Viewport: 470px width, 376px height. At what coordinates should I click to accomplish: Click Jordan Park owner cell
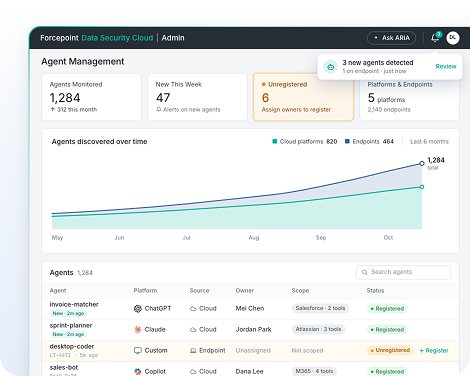[253, 330]
